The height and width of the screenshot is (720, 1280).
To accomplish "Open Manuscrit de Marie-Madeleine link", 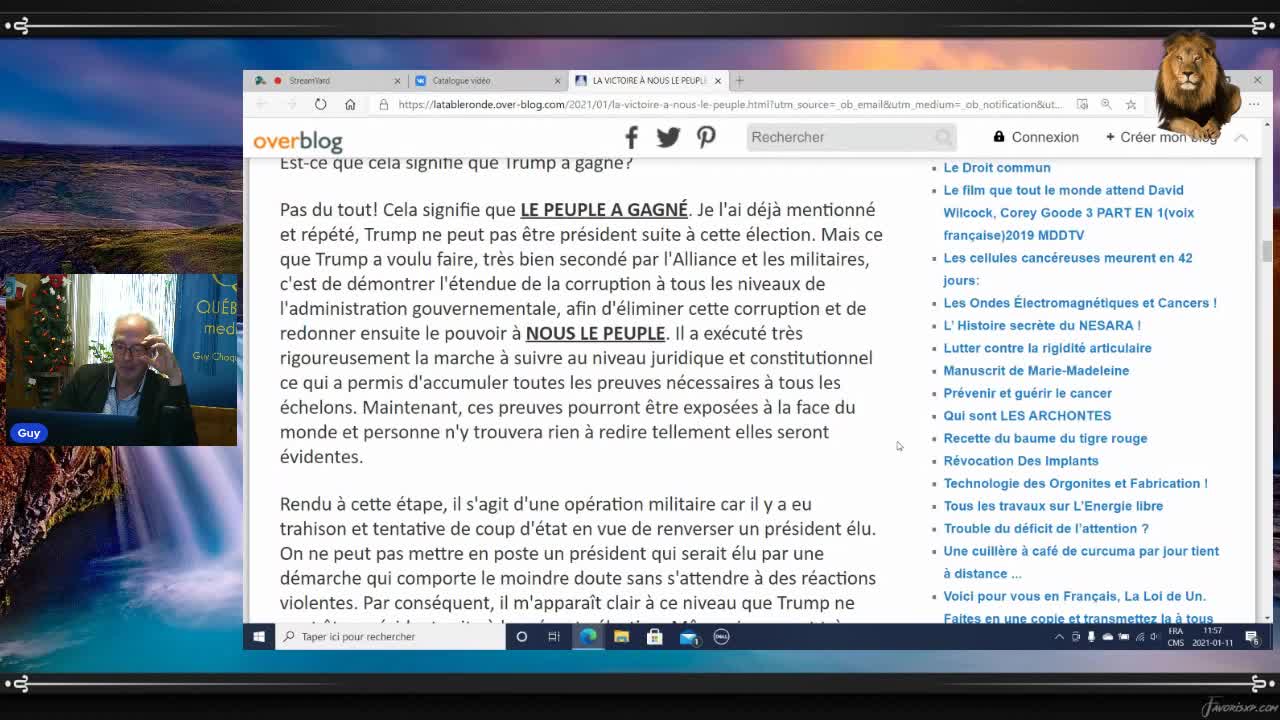I will pos(1036,370).
